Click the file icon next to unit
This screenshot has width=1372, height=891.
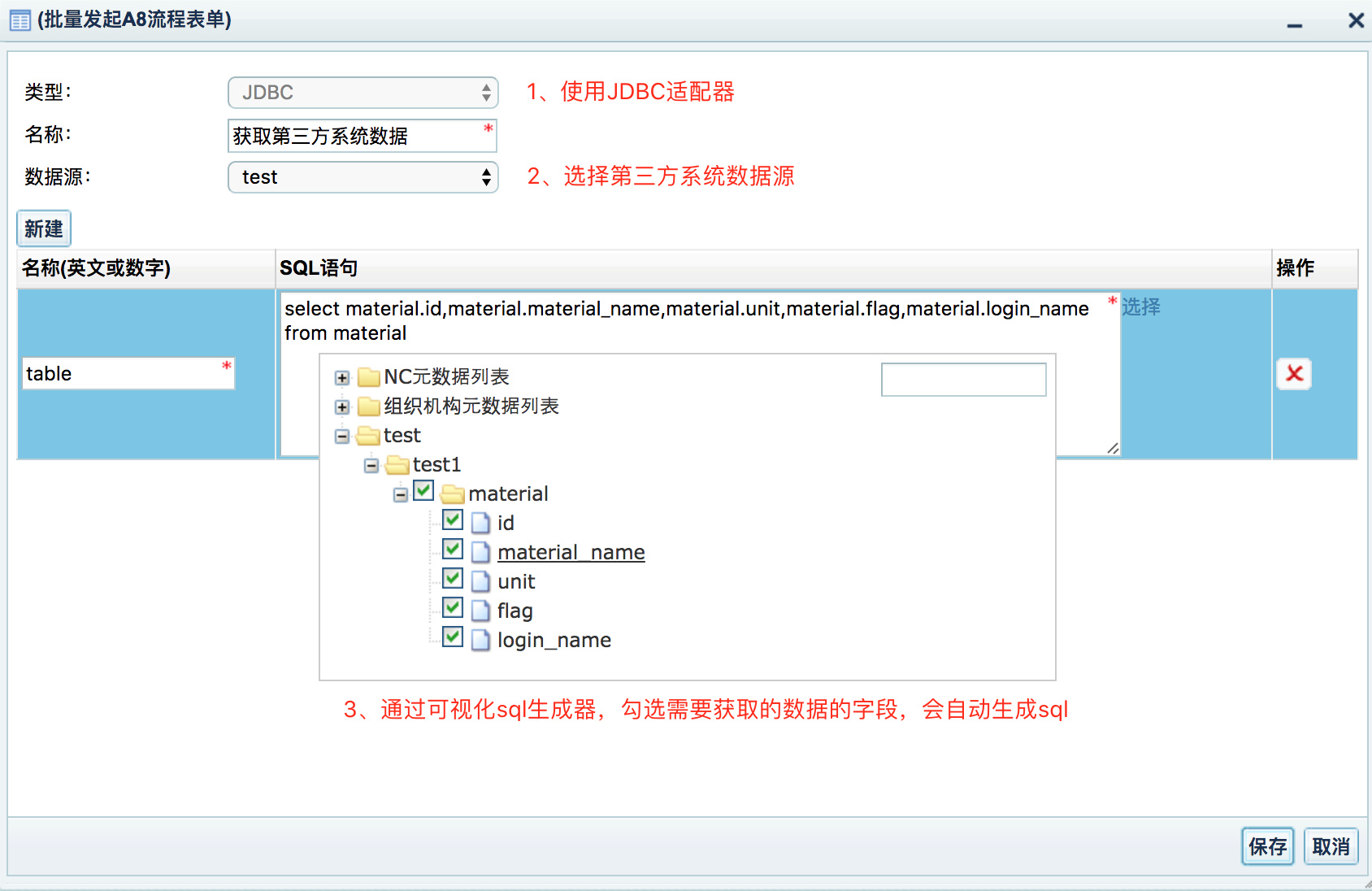coord(481,582)
